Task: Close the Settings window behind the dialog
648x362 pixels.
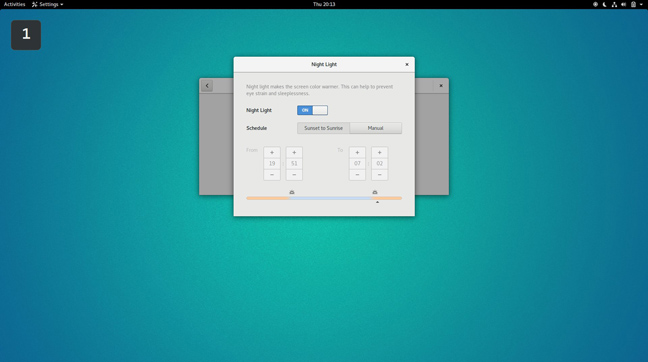Action: click(x=441, y=86)
